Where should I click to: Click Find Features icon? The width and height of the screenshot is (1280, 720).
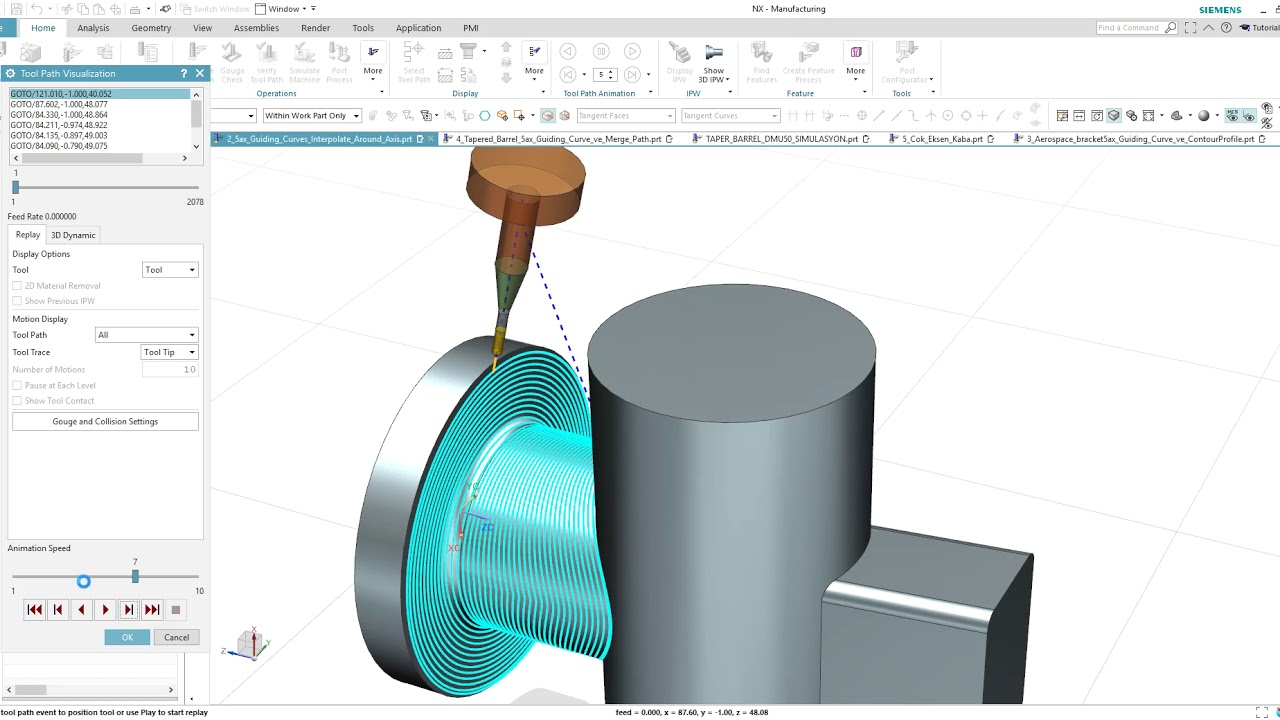point(761,53)
